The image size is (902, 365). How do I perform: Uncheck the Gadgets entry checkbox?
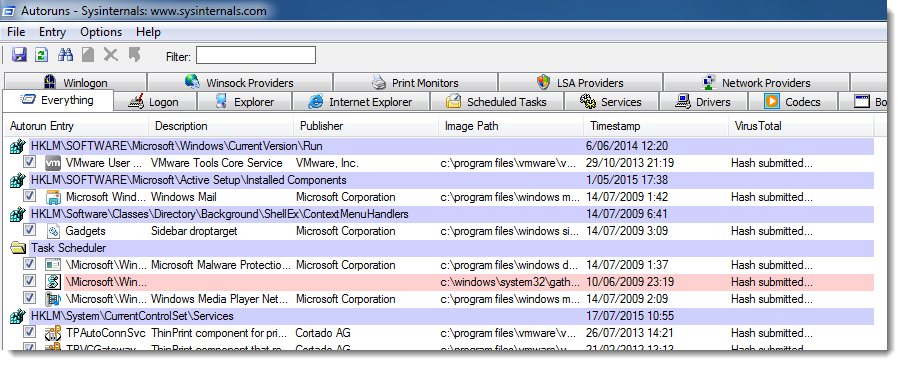pyautogui.click(x=29, y=230)
